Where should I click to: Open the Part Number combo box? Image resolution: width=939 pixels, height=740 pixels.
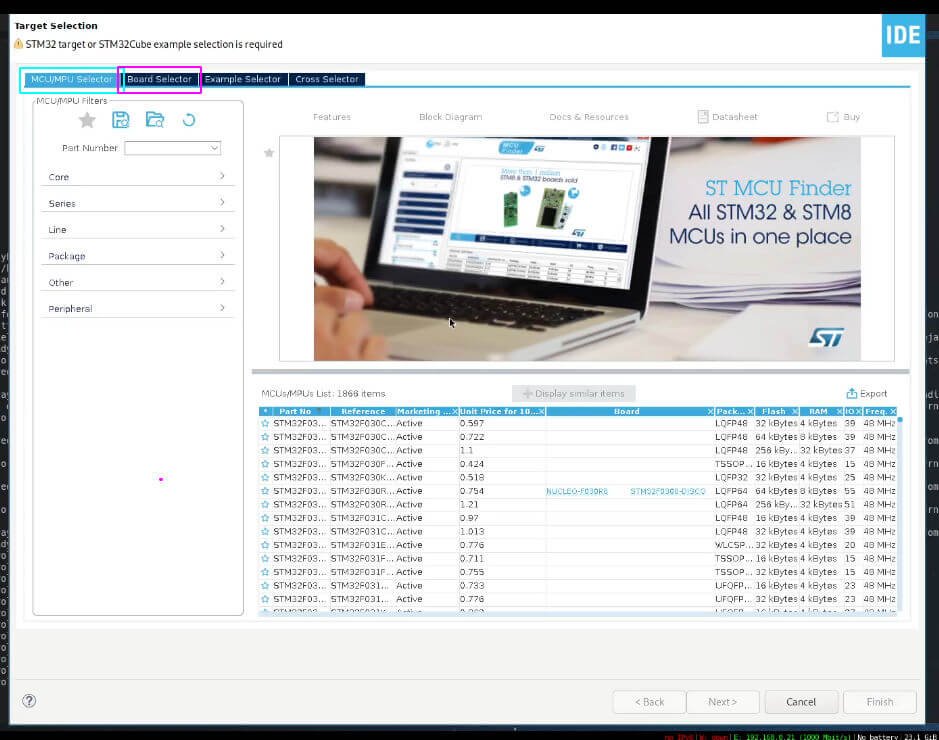[x=172, y=148]
